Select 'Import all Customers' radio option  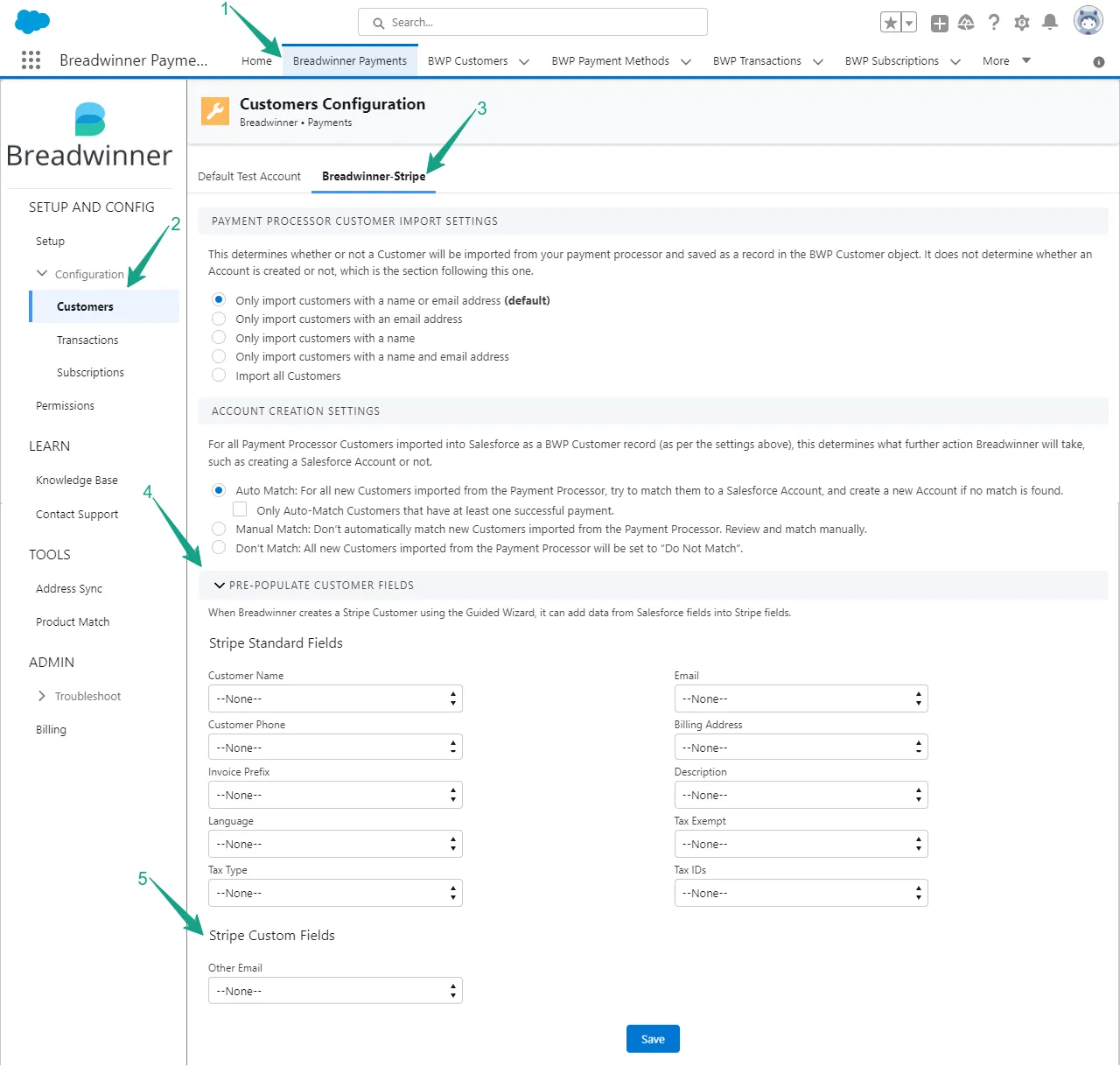tap(219, 376)
